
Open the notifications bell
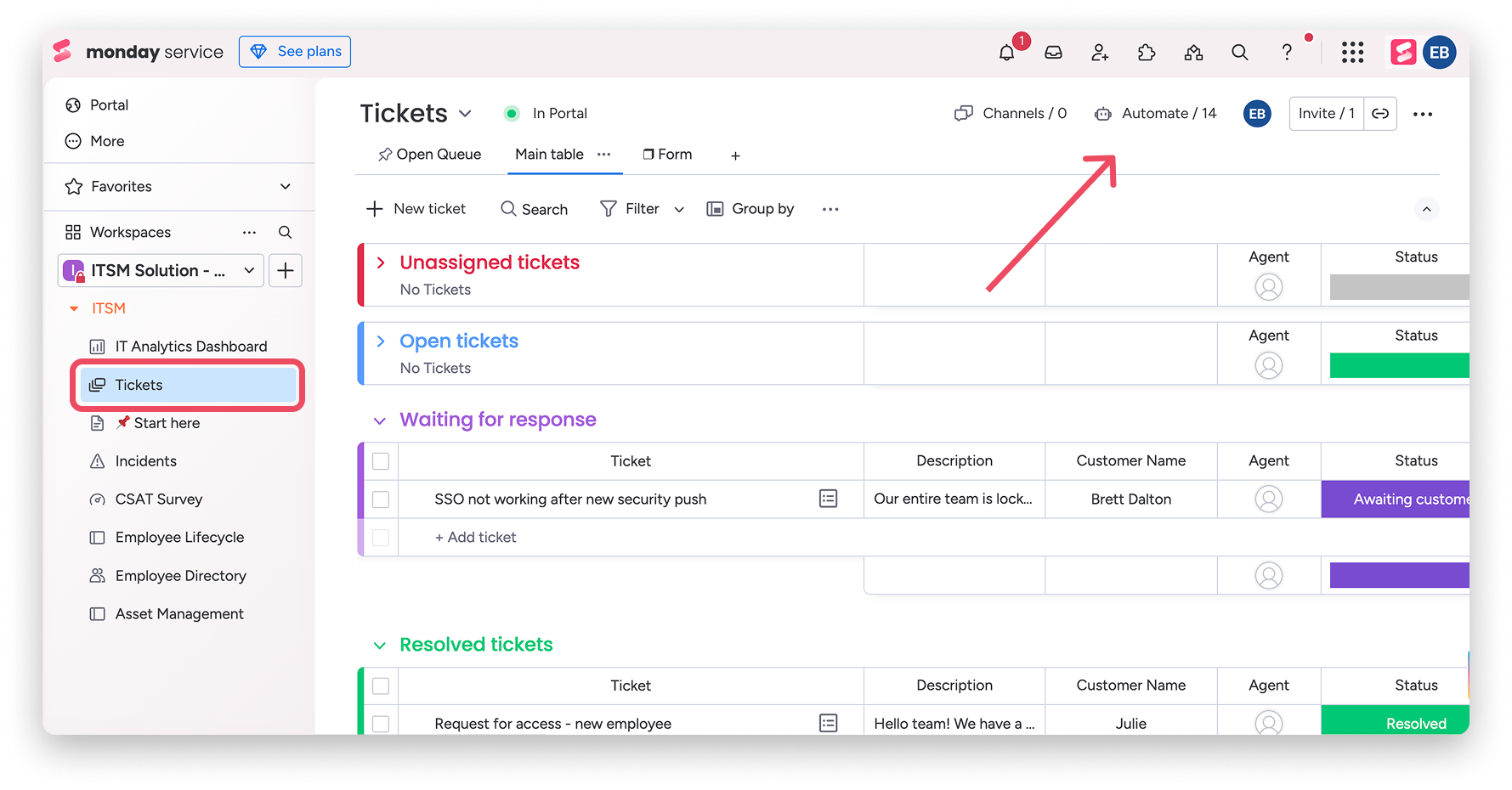pyautogui.click(x=1006, y=53)
